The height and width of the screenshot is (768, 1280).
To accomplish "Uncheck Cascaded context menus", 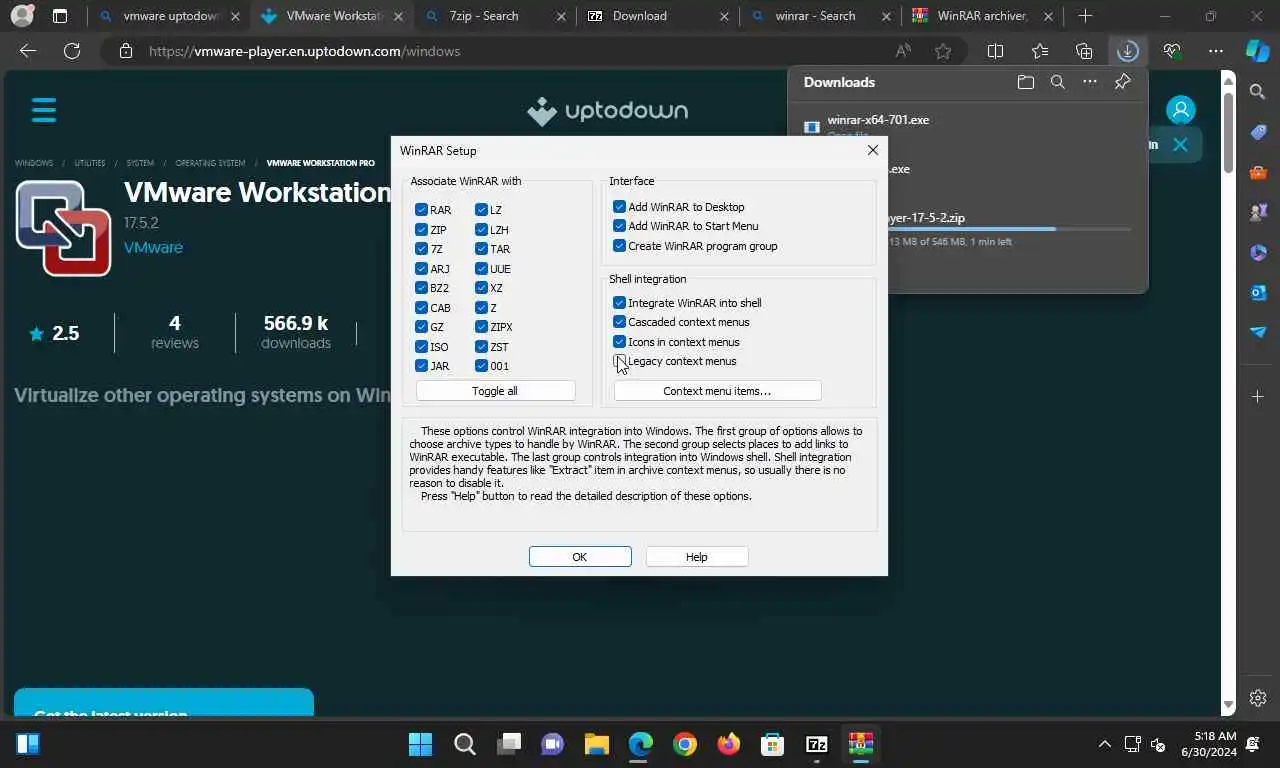I will pyautogui.click(x=619, y=322).
